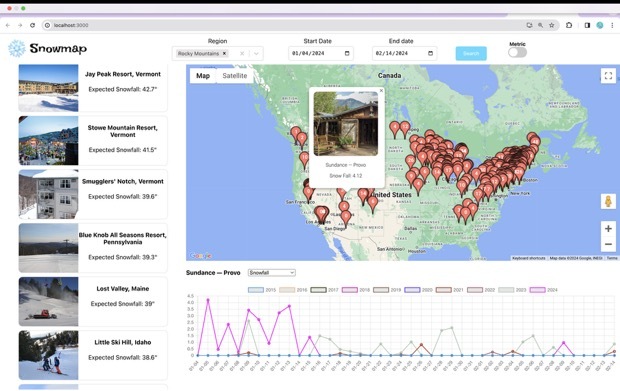The image size is (620, 391).
Task: Expand the Region dropdown chevron
Action: point(256,53)
